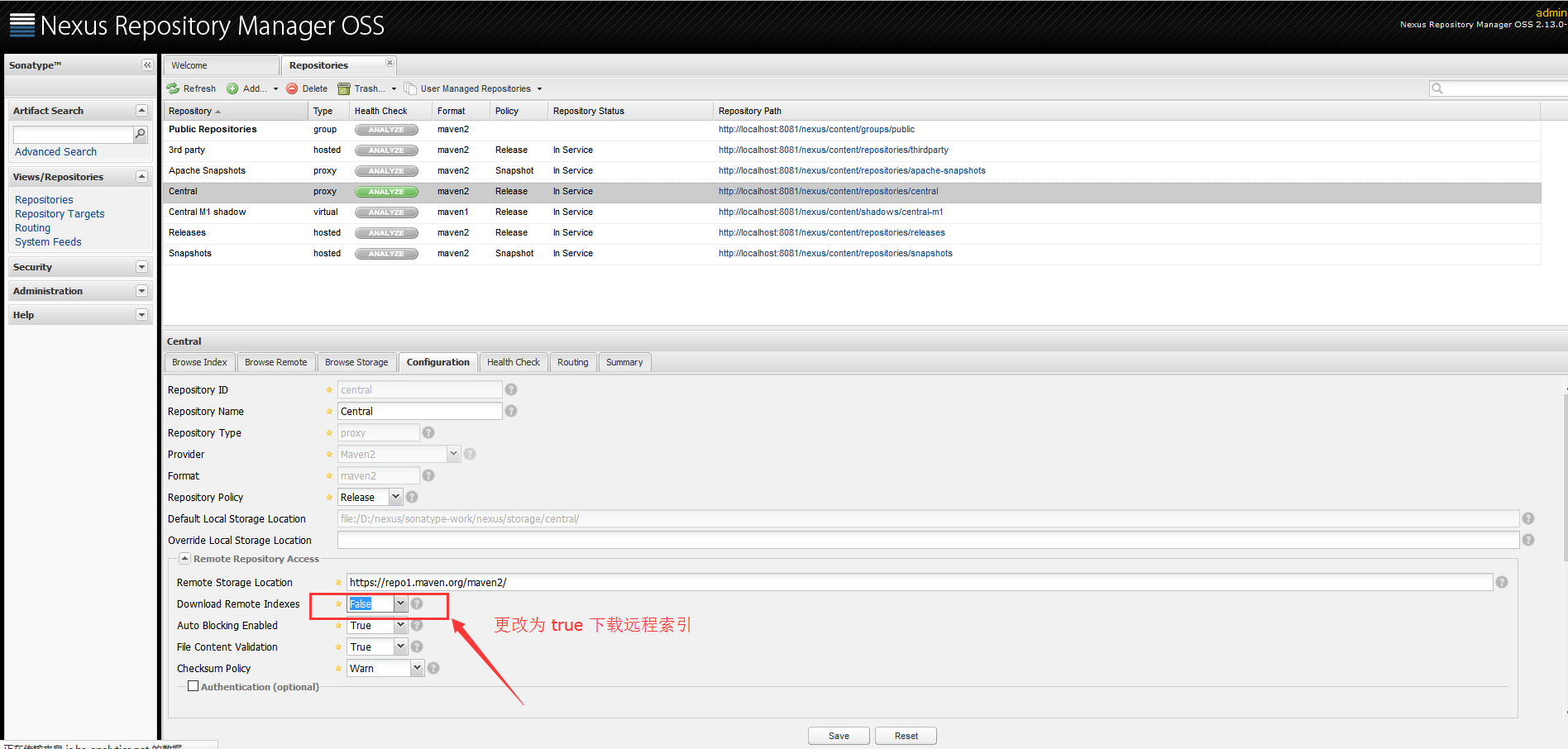Screen dimensions: 1568x749
Task: Open the Advanced Search link
Action: click(55, 152)
